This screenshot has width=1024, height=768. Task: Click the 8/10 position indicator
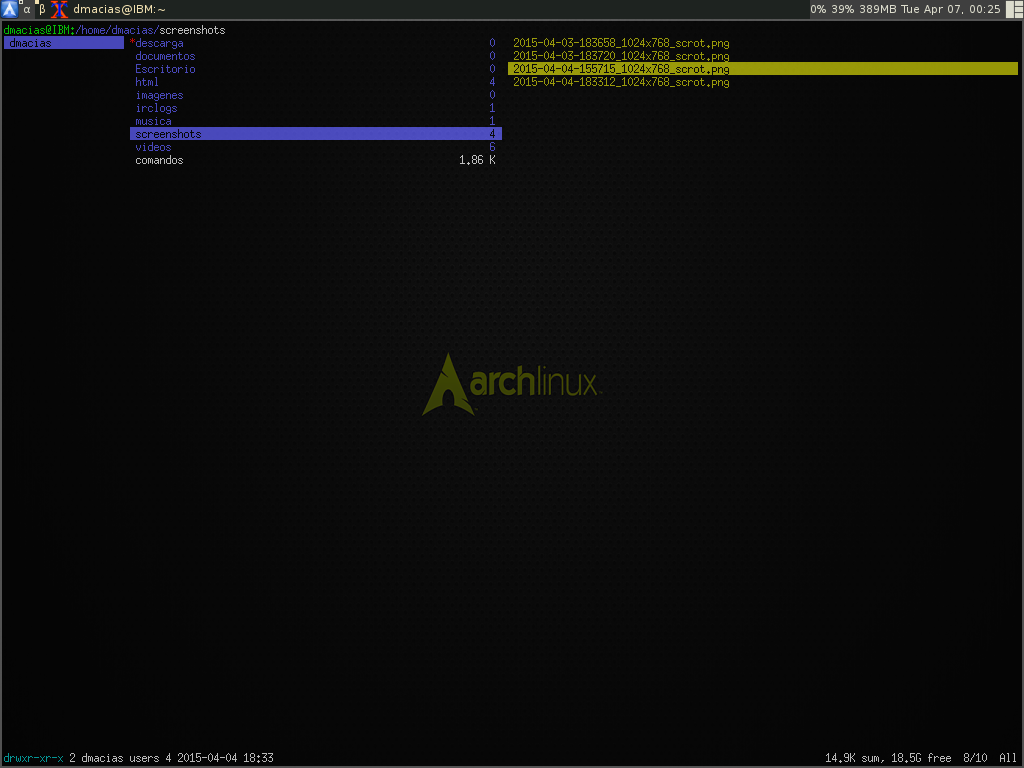tap(975, 758)
